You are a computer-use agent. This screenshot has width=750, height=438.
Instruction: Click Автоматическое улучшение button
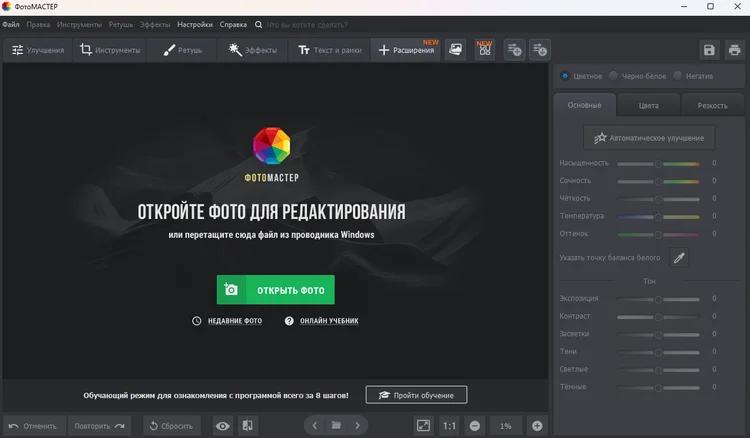[x=649, y=138]
